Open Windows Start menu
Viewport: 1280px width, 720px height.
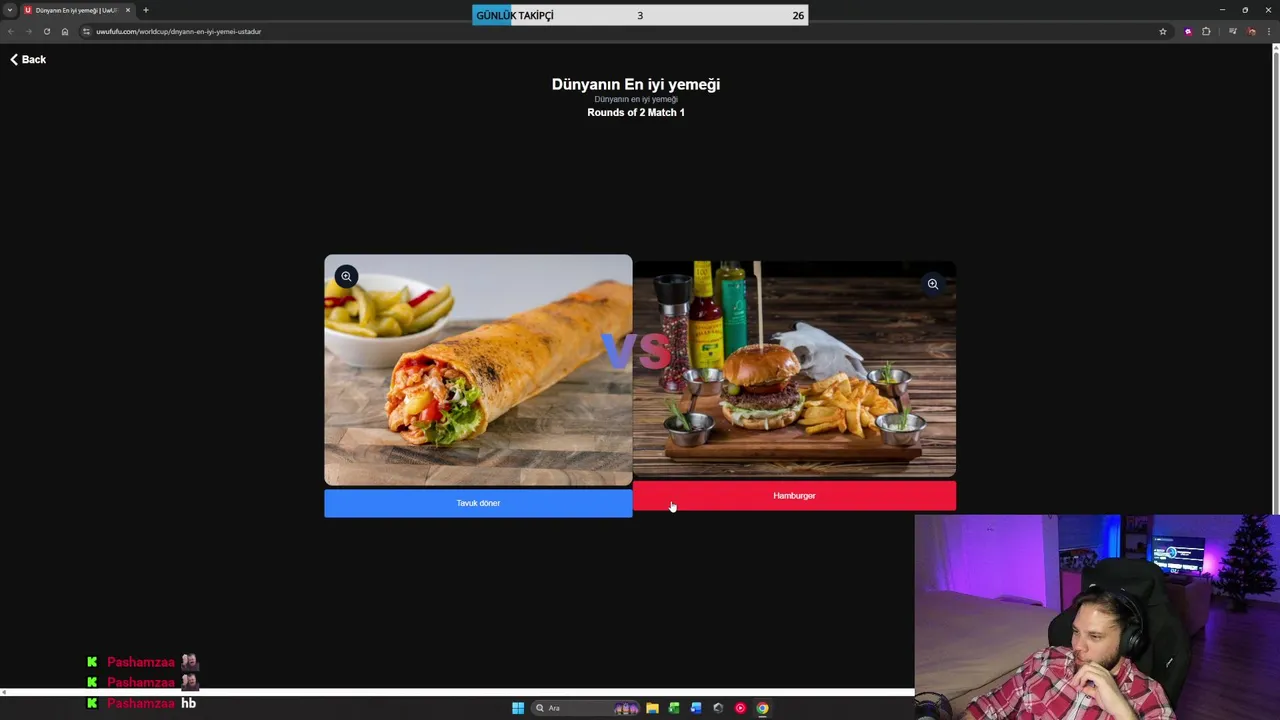[x=518, y=708]
